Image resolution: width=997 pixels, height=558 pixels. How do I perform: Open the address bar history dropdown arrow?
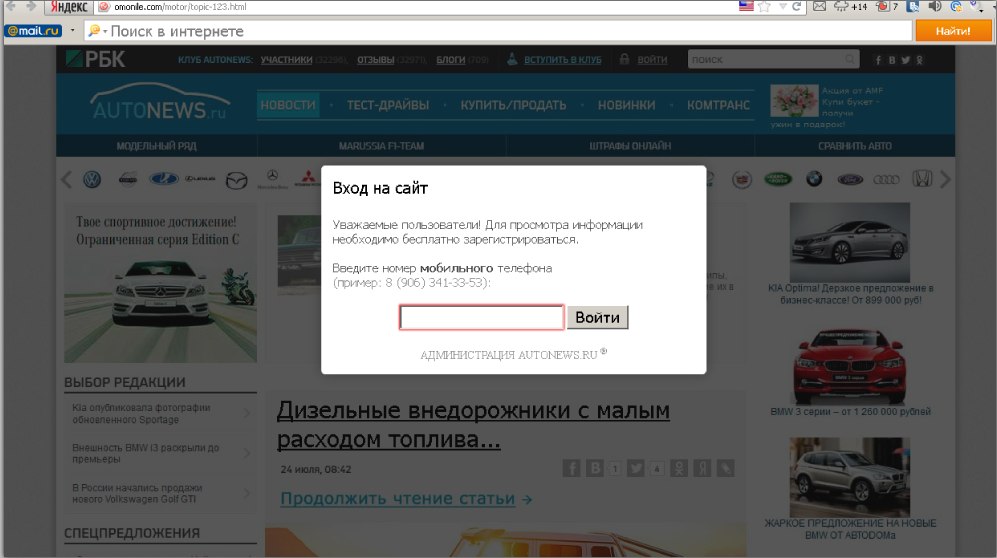click(x=783, y=6)
